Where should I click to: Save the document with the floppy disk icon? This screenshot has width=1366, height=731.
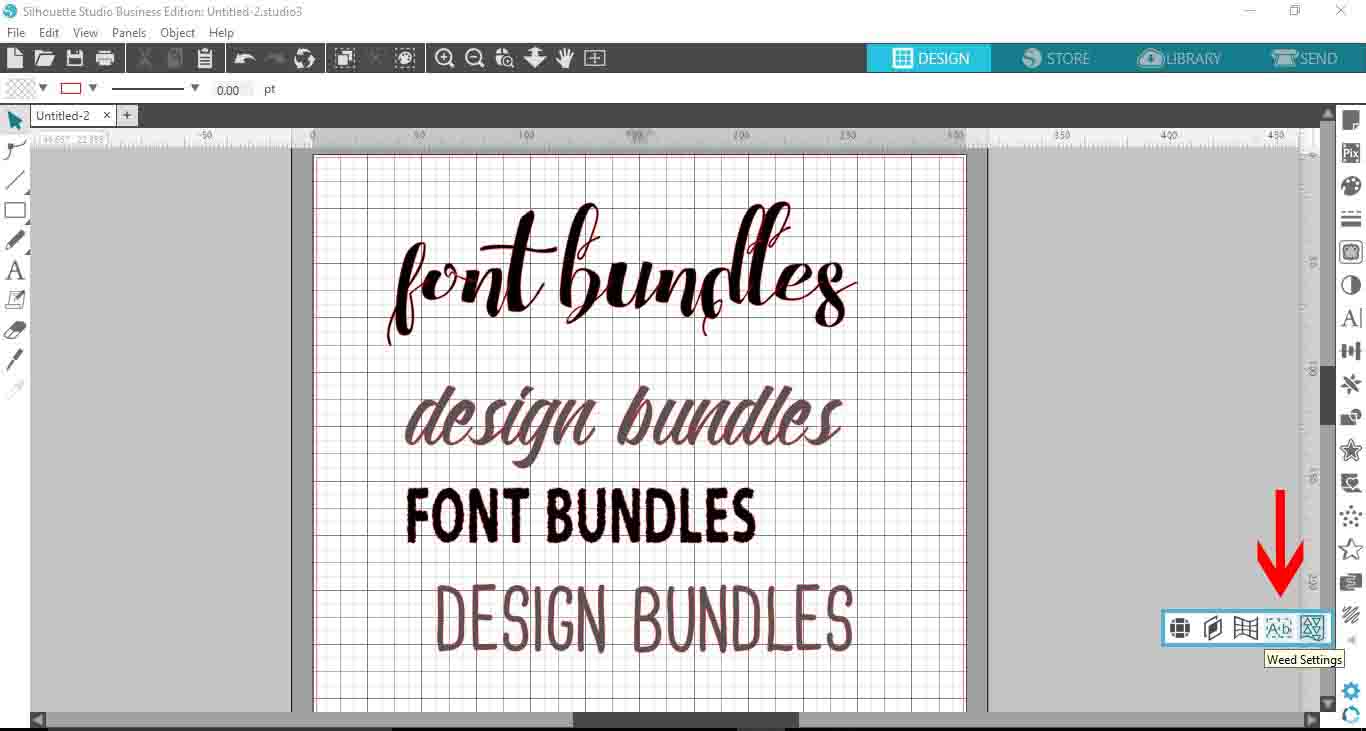click(x=75, y=58)
